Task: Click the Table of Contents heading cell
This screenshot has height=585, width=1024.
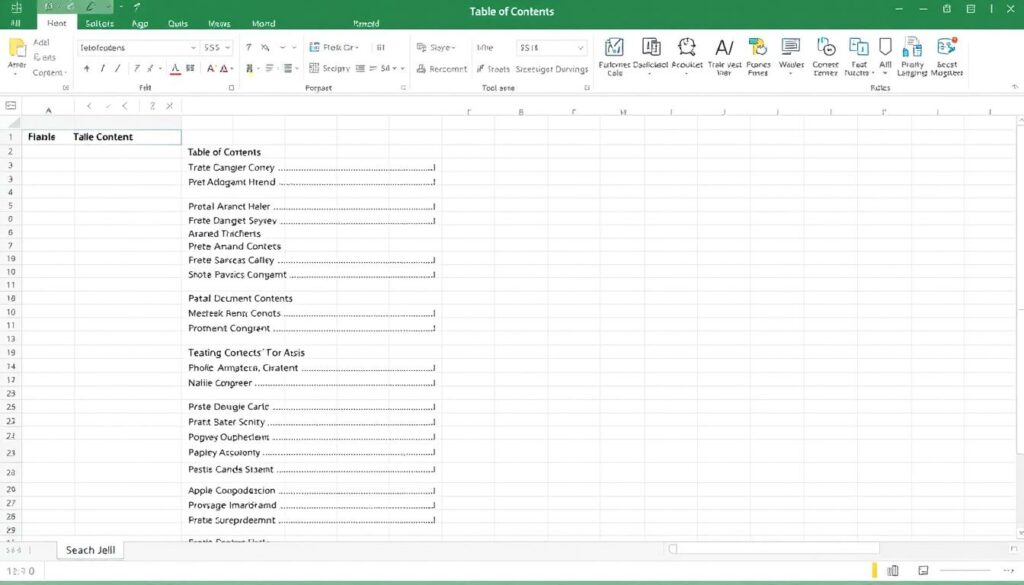Action: (224, 152)
